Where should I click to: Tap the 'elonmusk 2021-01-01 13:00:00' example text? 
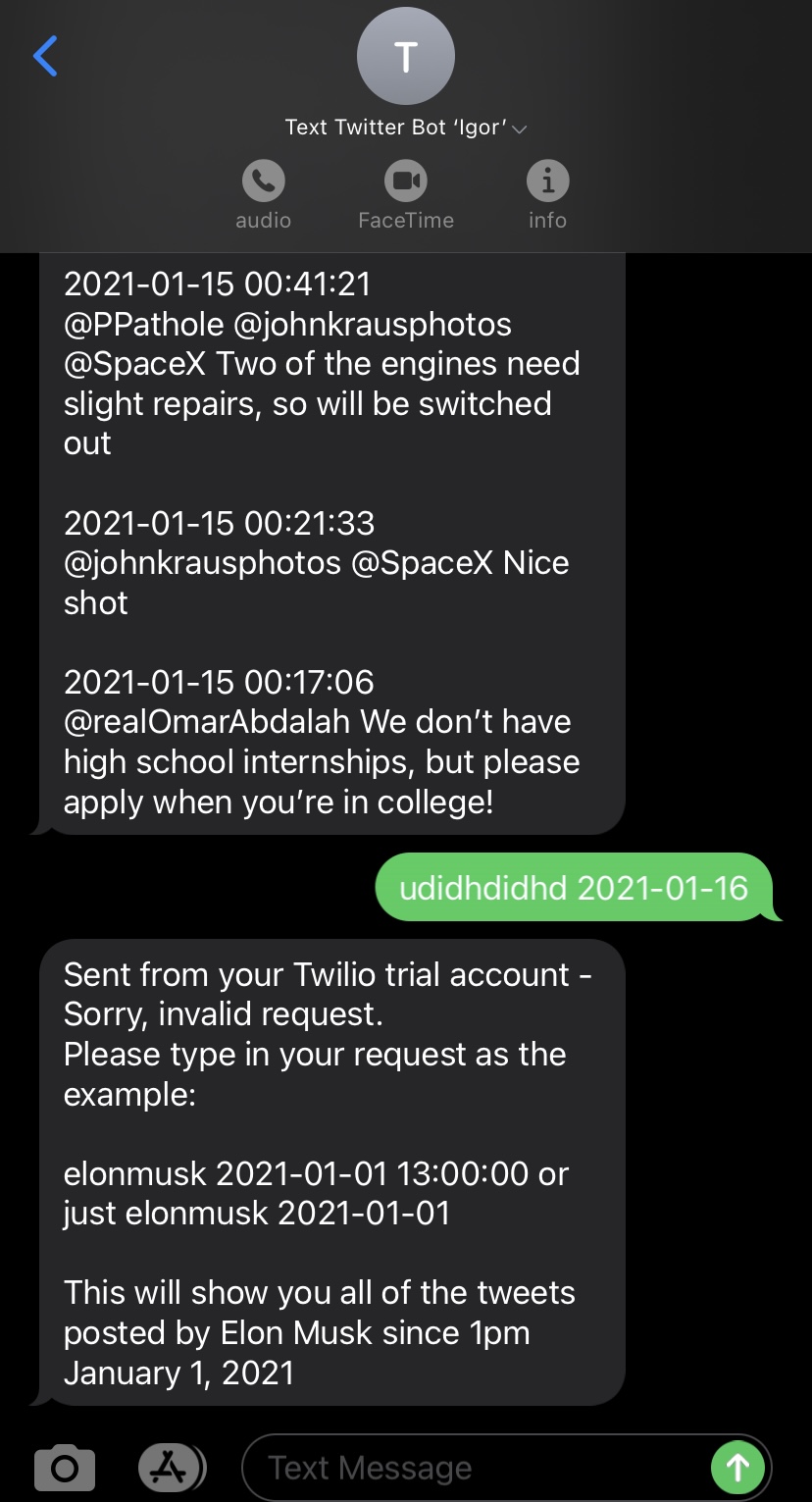pyautogui.click(x=296, y=1173)
